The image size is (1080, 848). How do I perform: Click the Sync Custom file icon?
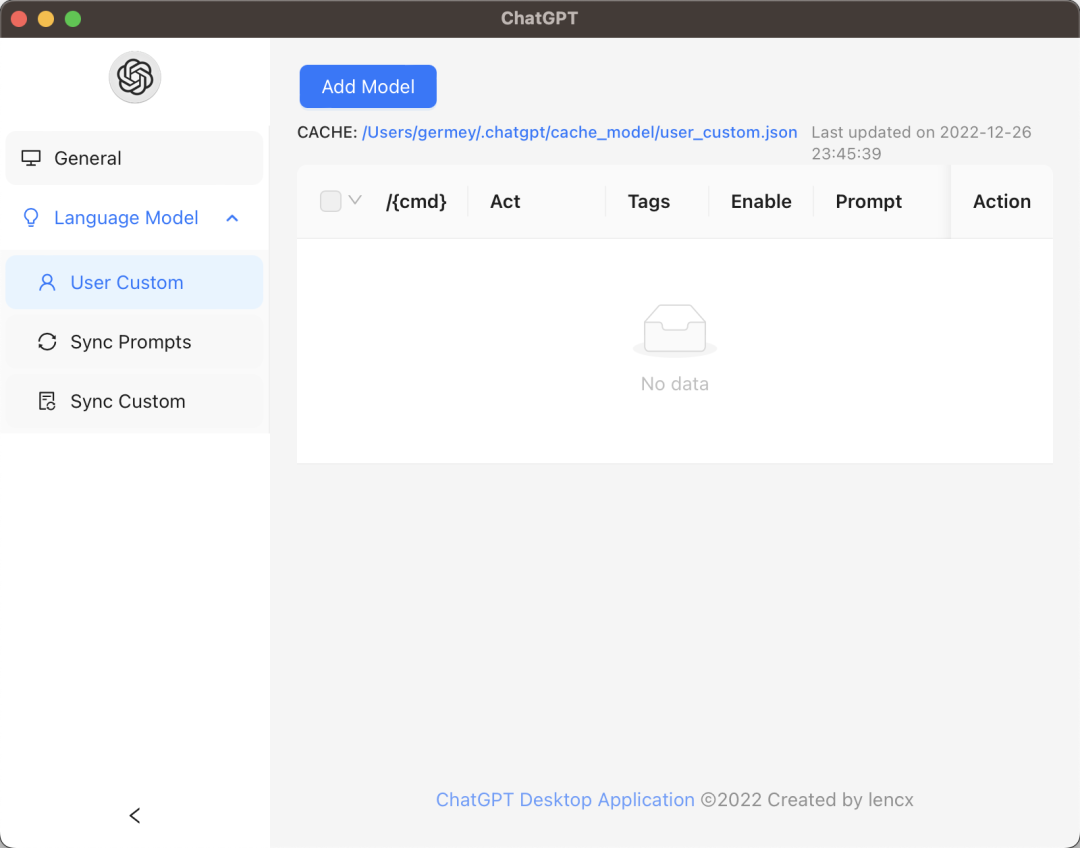tap(47, 402)
